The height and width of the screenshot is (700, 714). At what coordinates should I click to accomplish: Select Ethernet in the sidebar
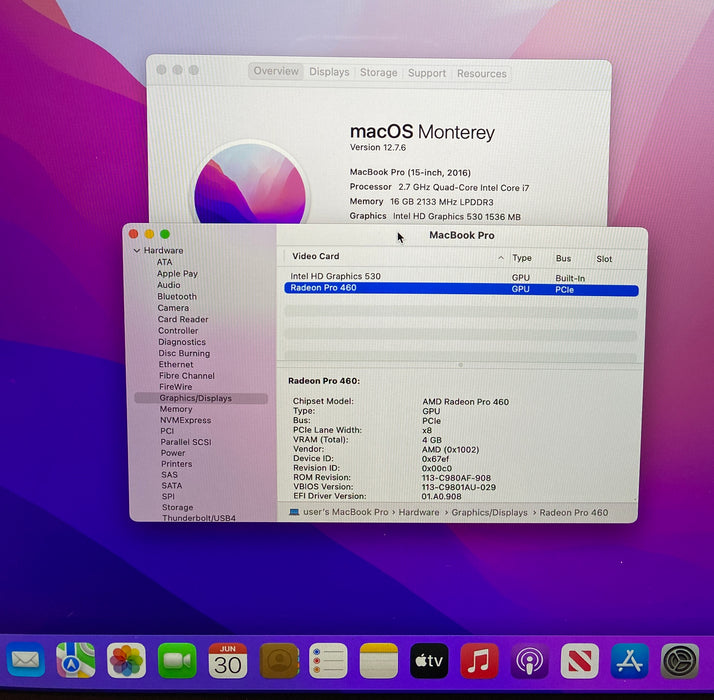tap(176, 364)
